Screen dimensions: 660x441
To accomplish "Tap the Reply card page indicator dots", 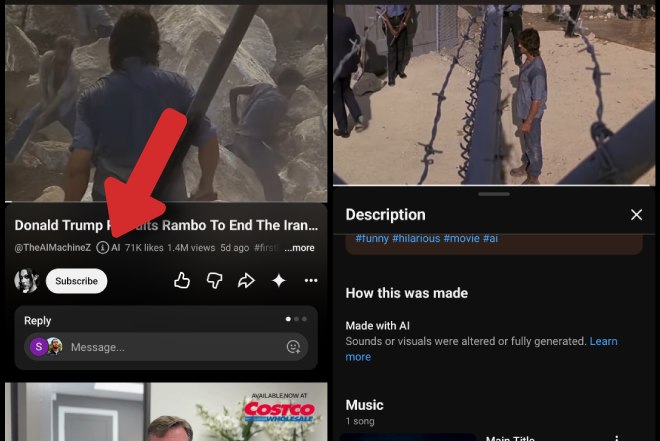I will [x=296, y=319].
